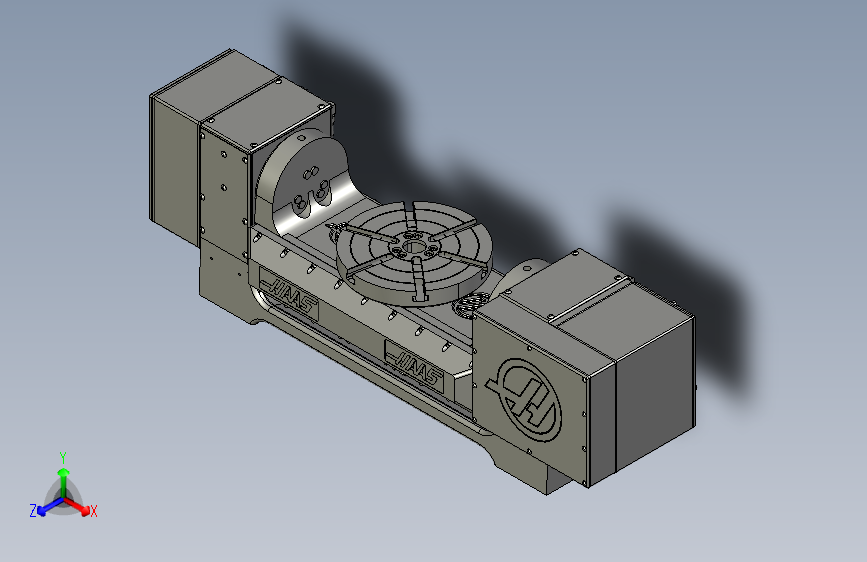Viewport: 867px width, 562px height.
Task: Click the blue Z axis arrow of the triad
Action: pyautogui.click(x=50, y=507)
